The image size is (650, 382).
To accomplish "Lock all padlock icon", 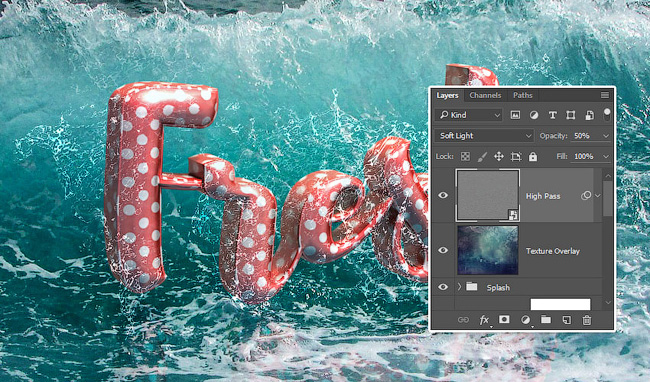I will [x=533, y=156].
